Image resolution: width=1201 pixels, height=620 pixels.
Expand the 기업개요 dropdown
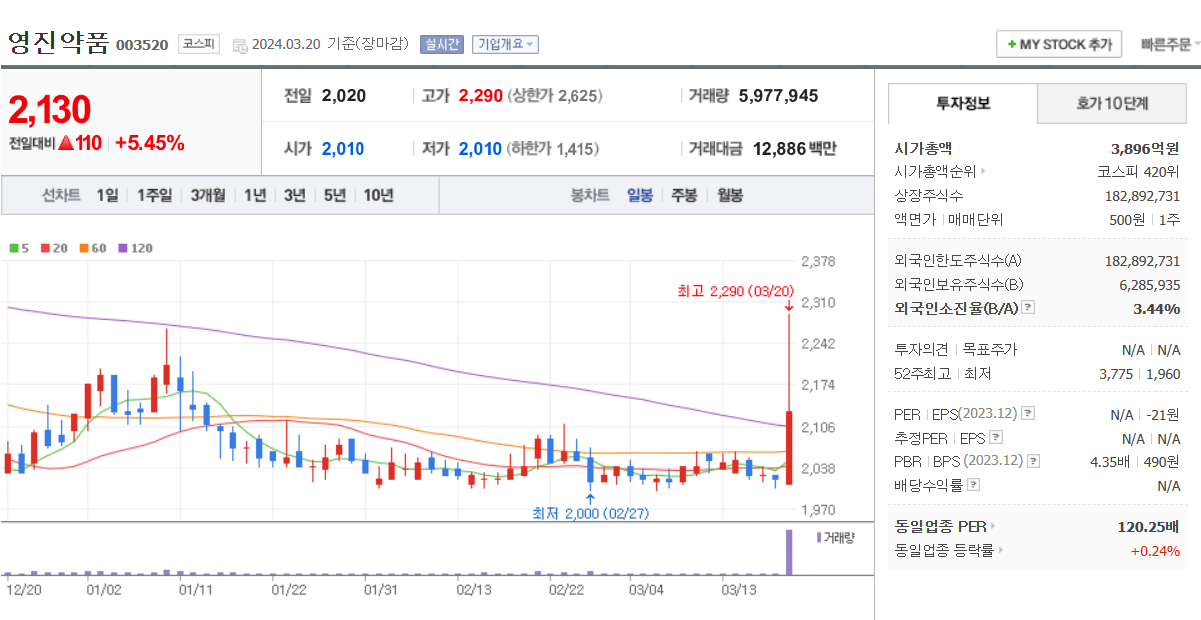click(x=505, y=44)
